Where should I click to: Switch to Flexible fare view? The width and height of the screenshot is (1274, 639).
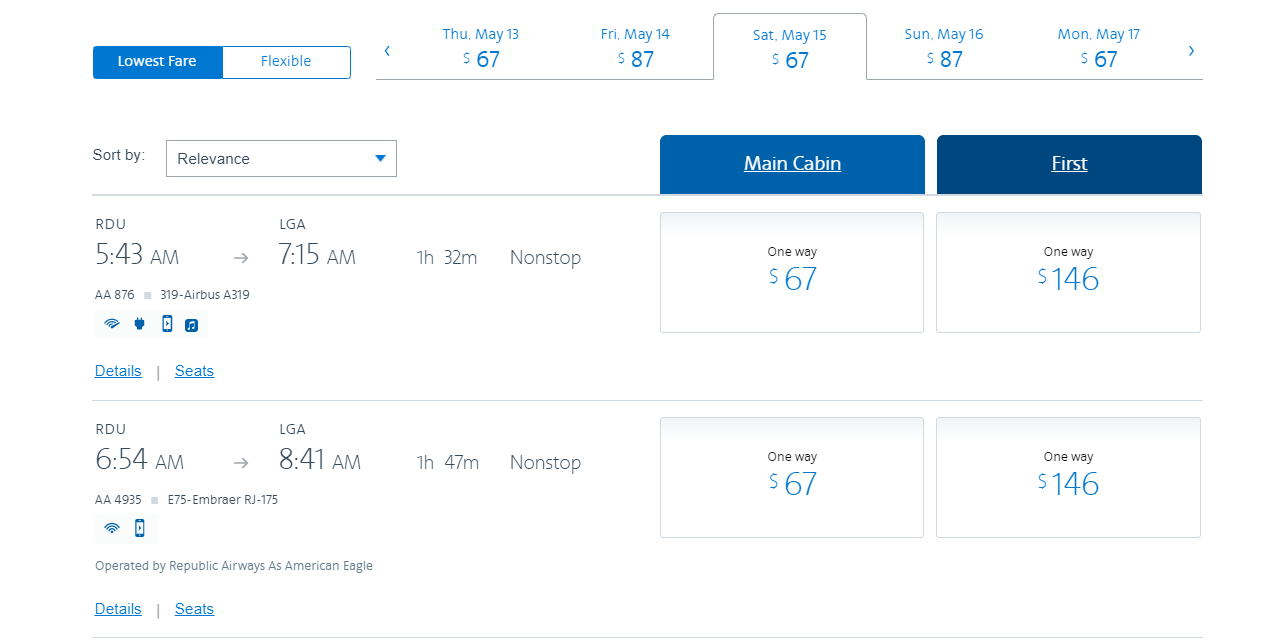click(x=286, y=62)
